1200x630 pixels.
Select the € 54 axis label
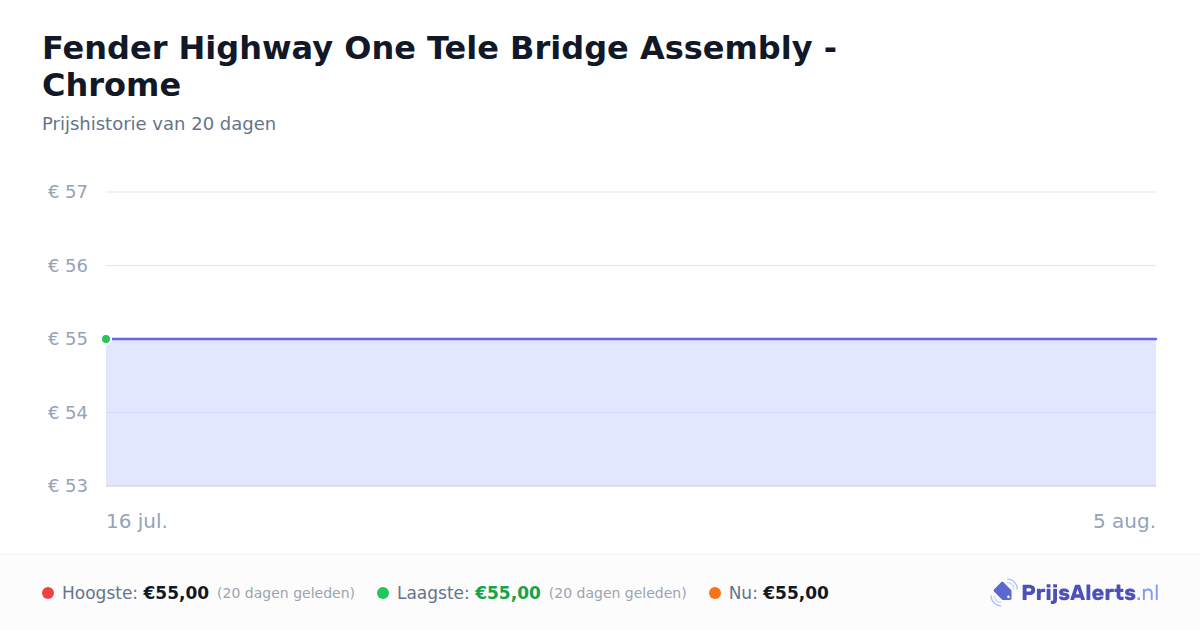pyautogui.click(x=68, y=413)
